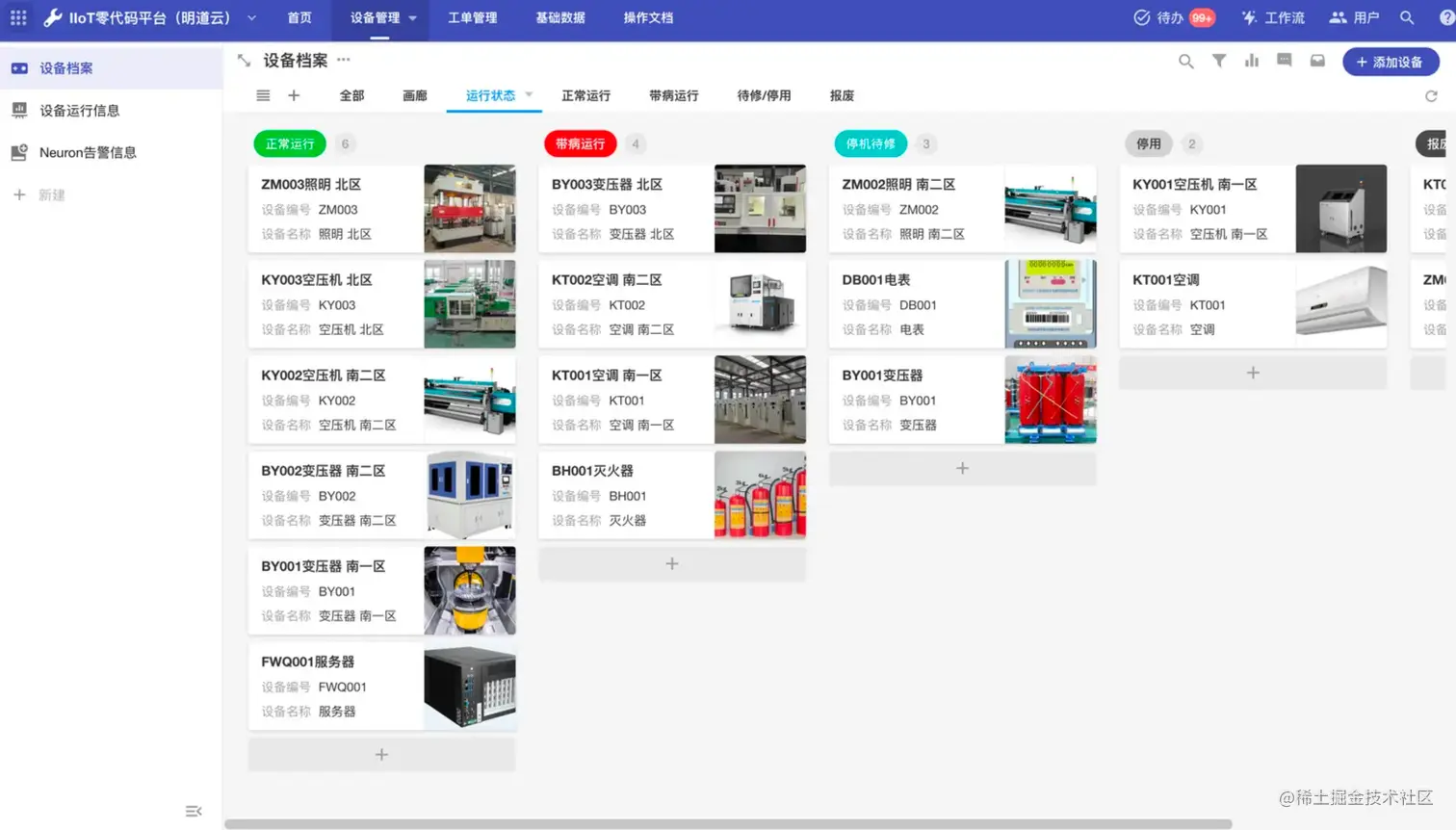Search records with the worksheet search icon
The image size is (1456, 830).
[x=1186, y=61]
